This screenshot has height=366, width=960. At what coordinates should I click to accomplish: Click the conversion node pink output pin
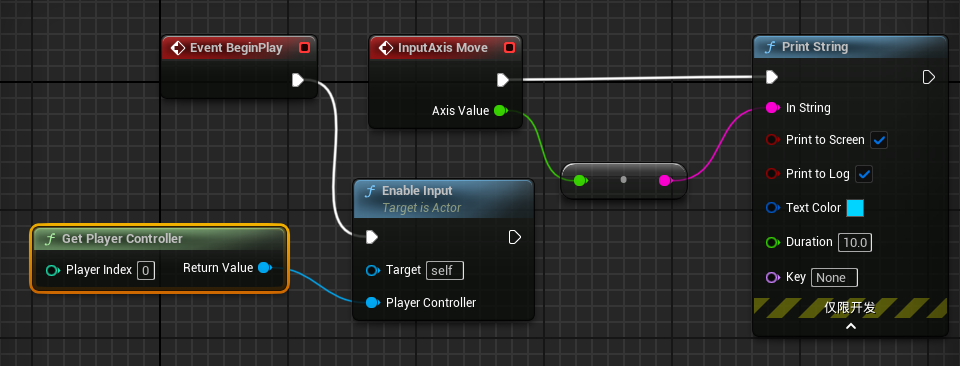[666, 180]
